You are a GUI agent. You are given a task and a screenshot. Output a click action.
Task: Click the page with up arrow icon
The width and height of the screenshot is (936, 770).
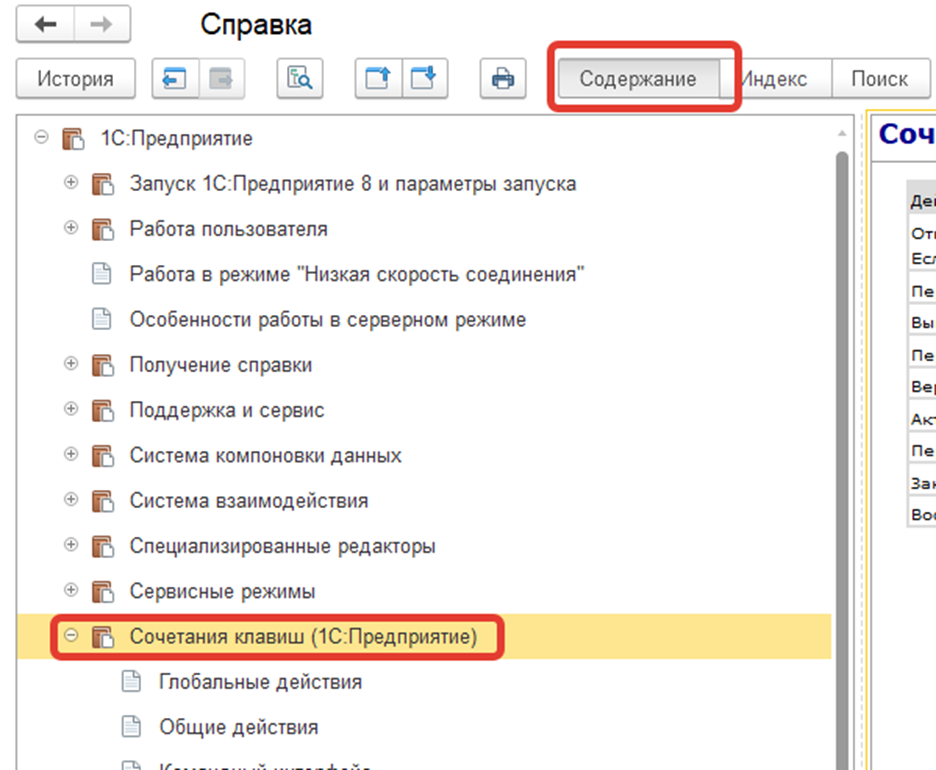378,78
